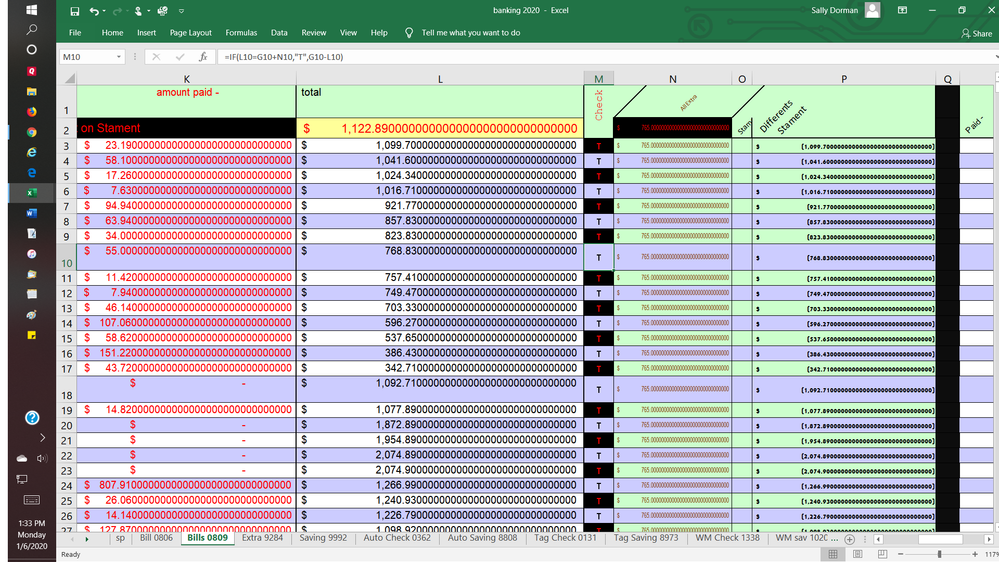Switch to sheet tab WM Check 1338

pos(728,538)
